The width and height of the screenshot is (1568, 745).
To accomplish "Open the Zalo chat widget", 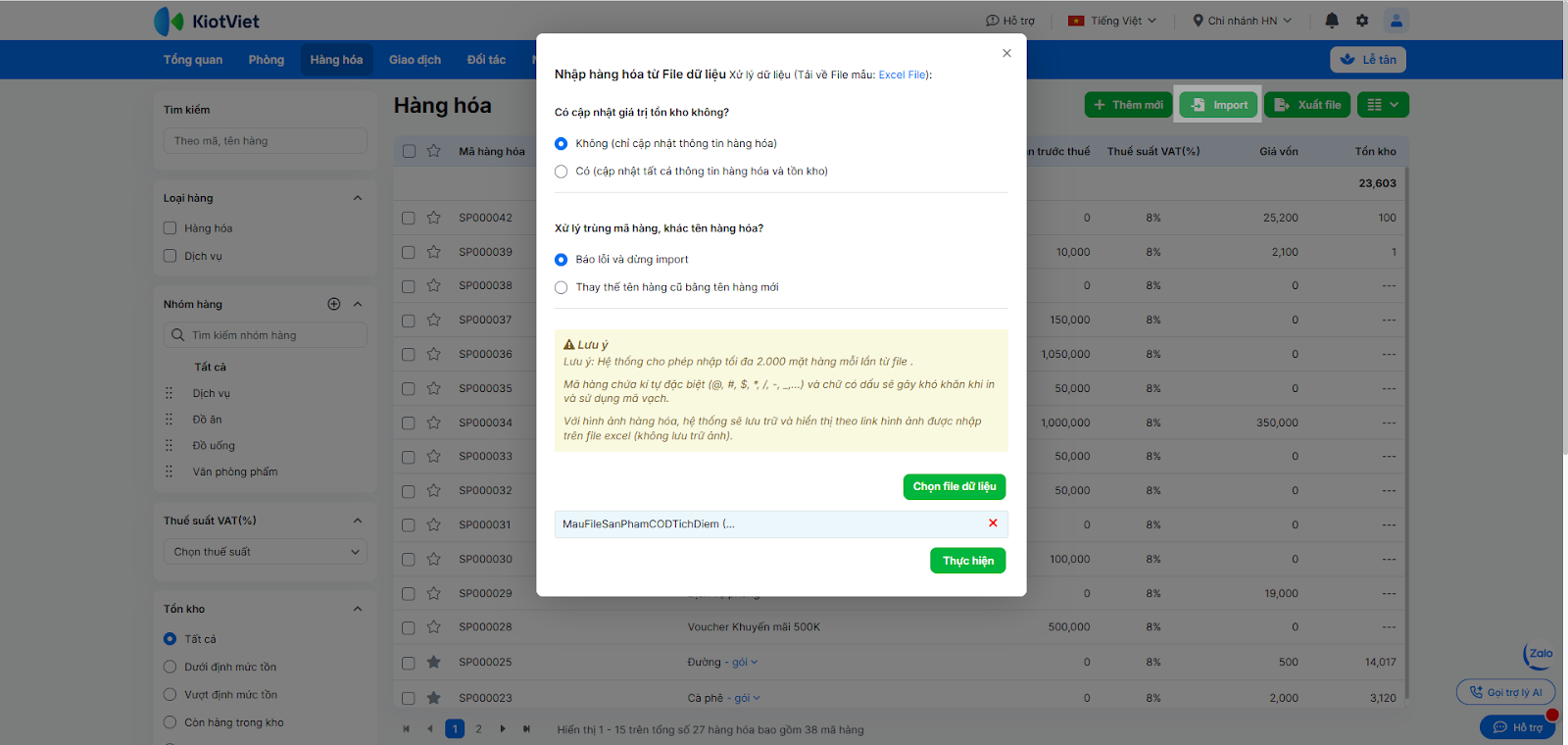I will 1540,654.
